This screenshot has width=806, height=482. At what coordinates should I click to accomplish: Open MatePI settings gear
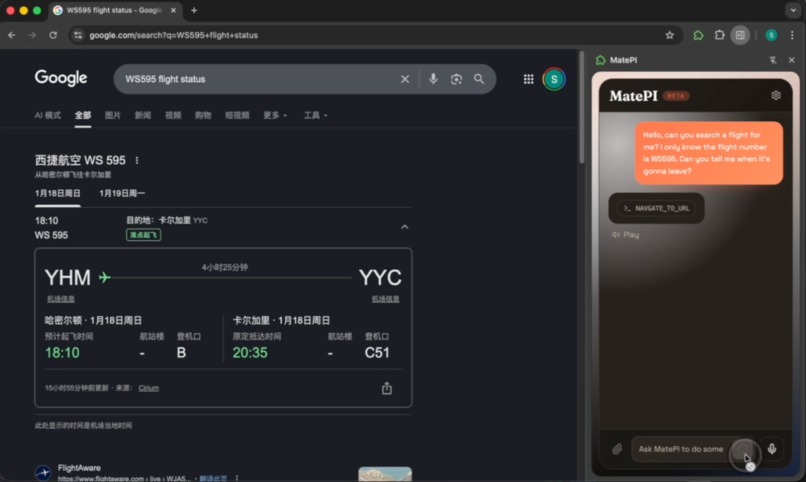click(776, 96)
